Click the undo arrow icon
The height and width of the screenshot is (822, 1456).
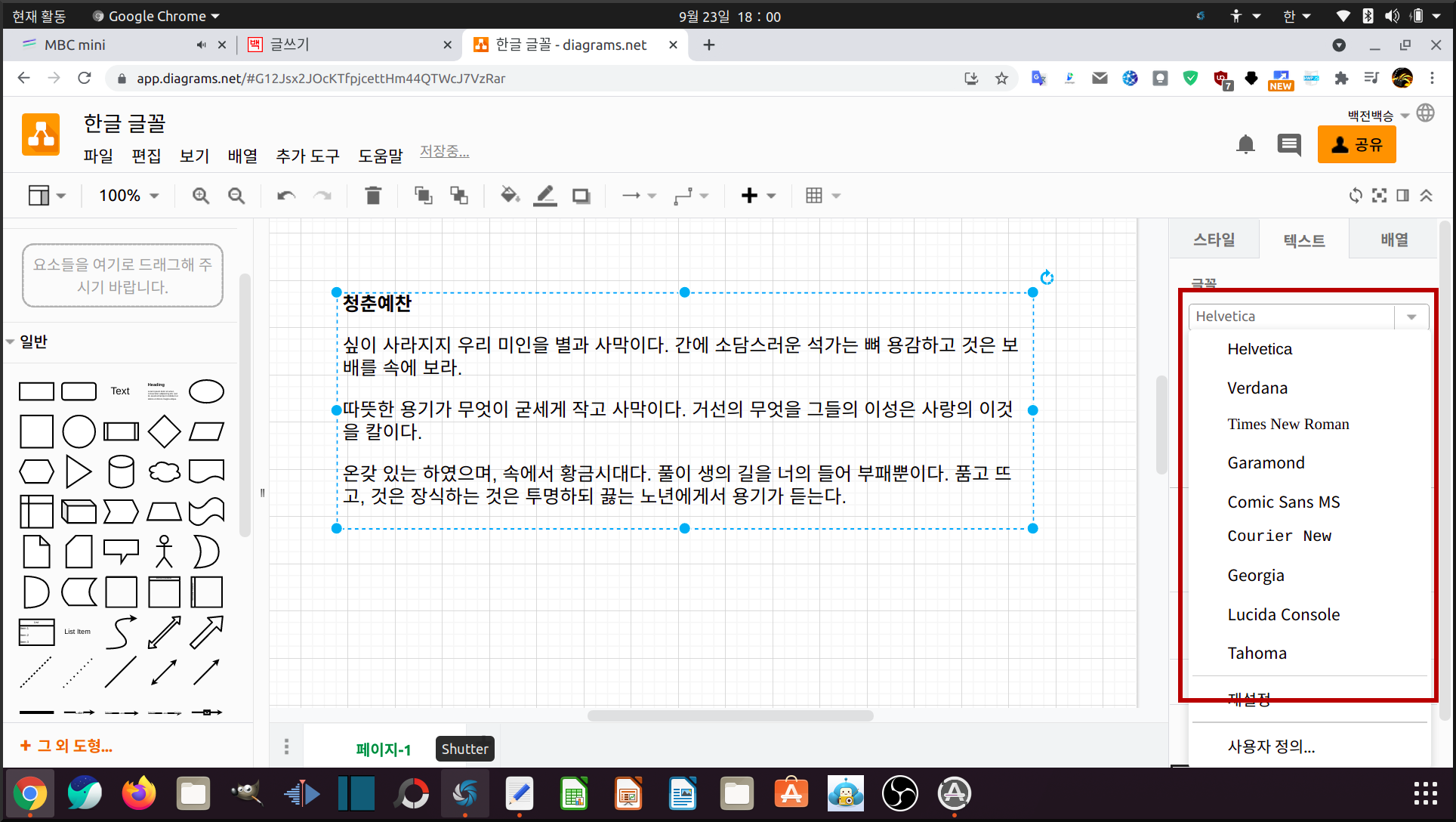pos(285,196)
